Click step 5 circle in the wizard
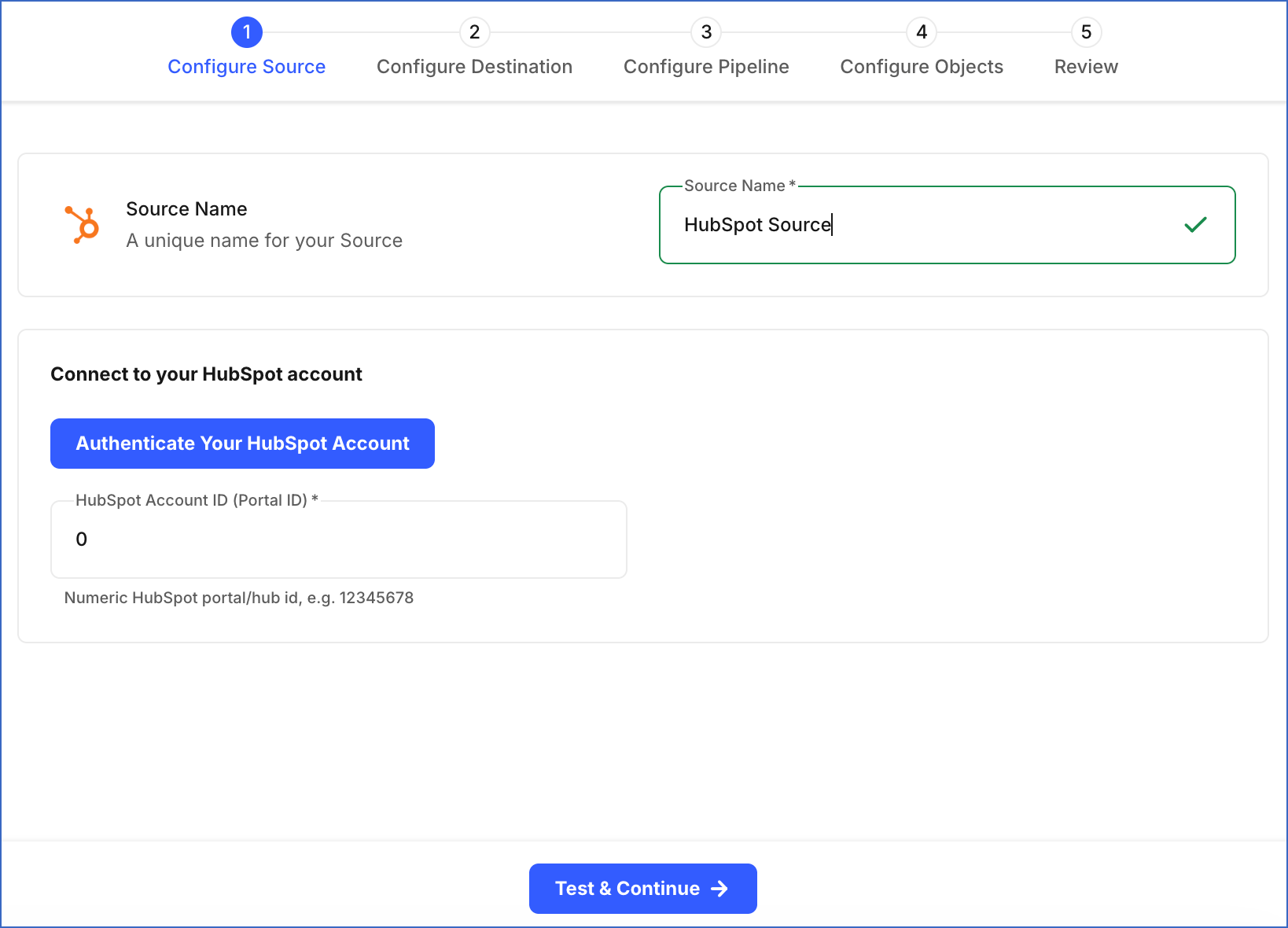Screen dimensions: 1288x928 pyautogui.click(x=1086, y=32)
